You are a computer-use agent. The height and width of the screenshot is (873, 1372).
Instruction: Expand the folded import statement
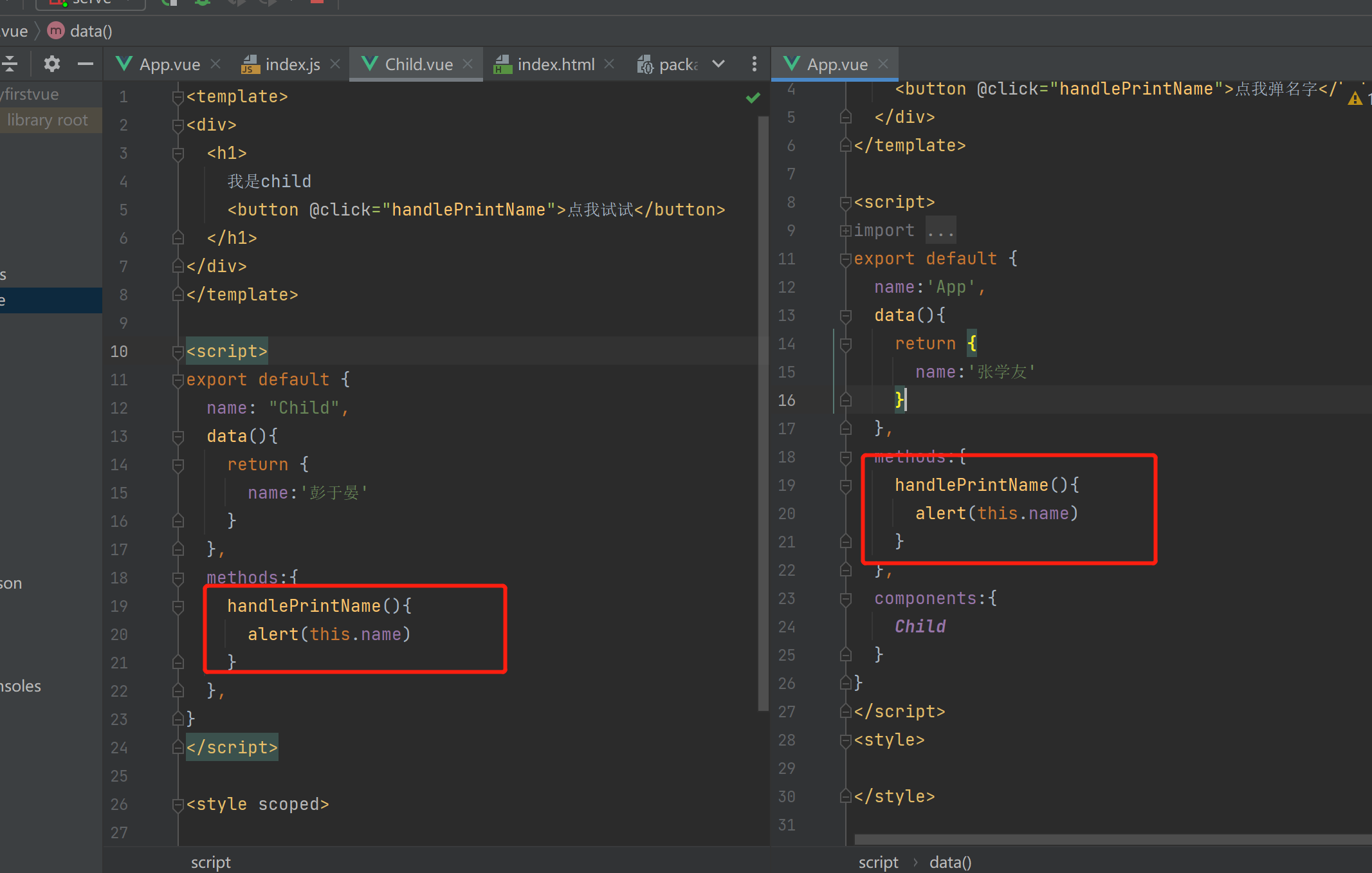tap(845, 230)
